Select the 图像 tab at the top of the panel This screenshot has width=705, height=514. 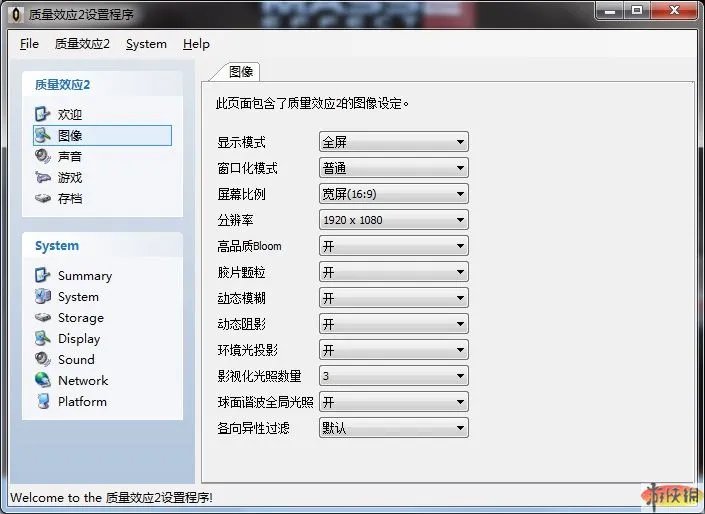pos(241,72)
